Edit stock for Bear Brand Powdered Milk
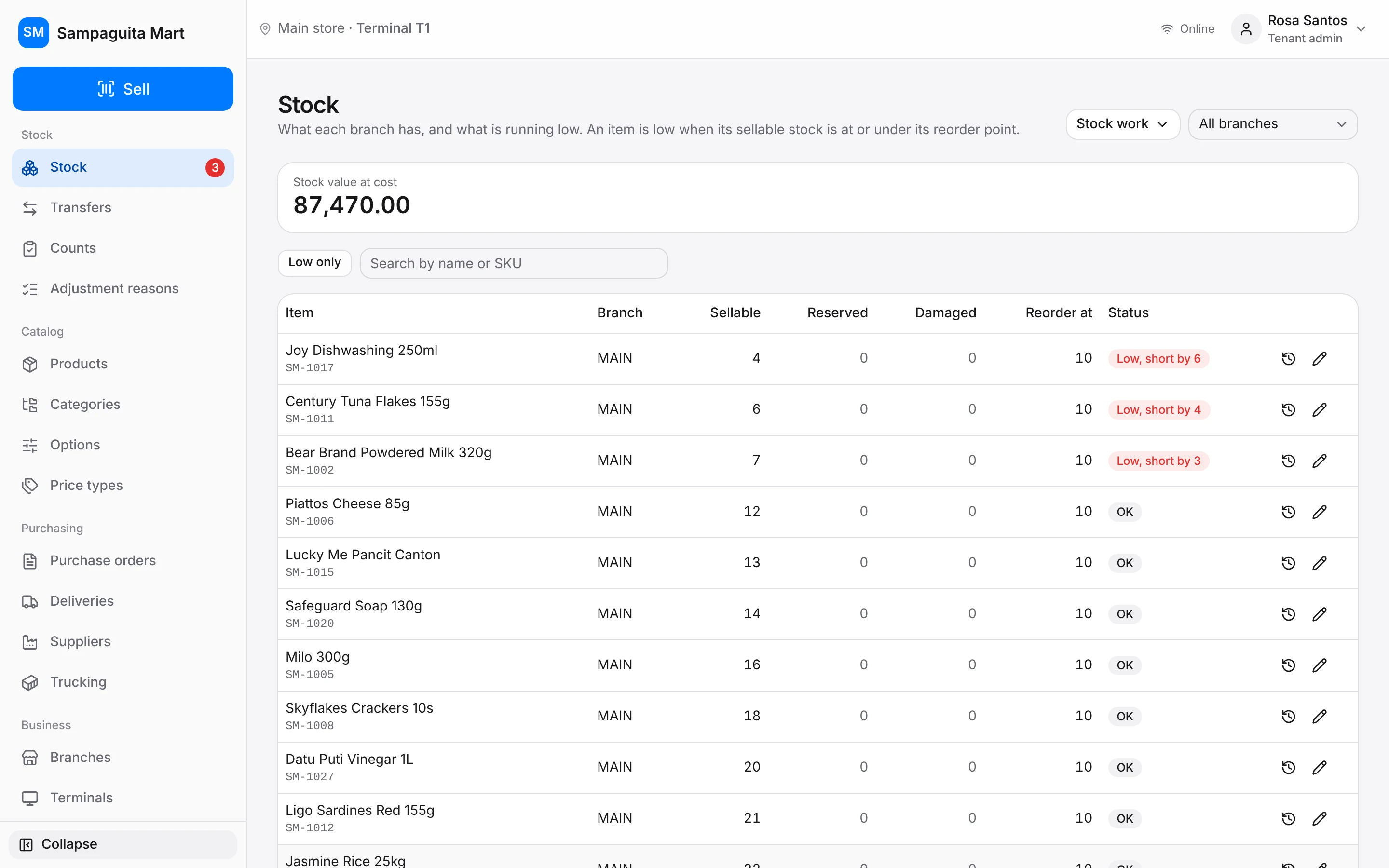Viewport: 1389px width, 868px height. [x=1319, y=461]
